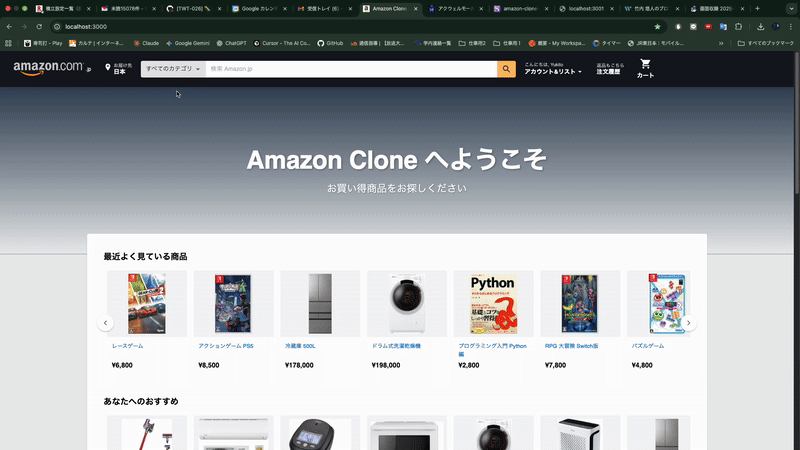The height and width of the screenshot is (450, 800).
Task: Open the browser downloads icon
Action: [x=760, y=27]
